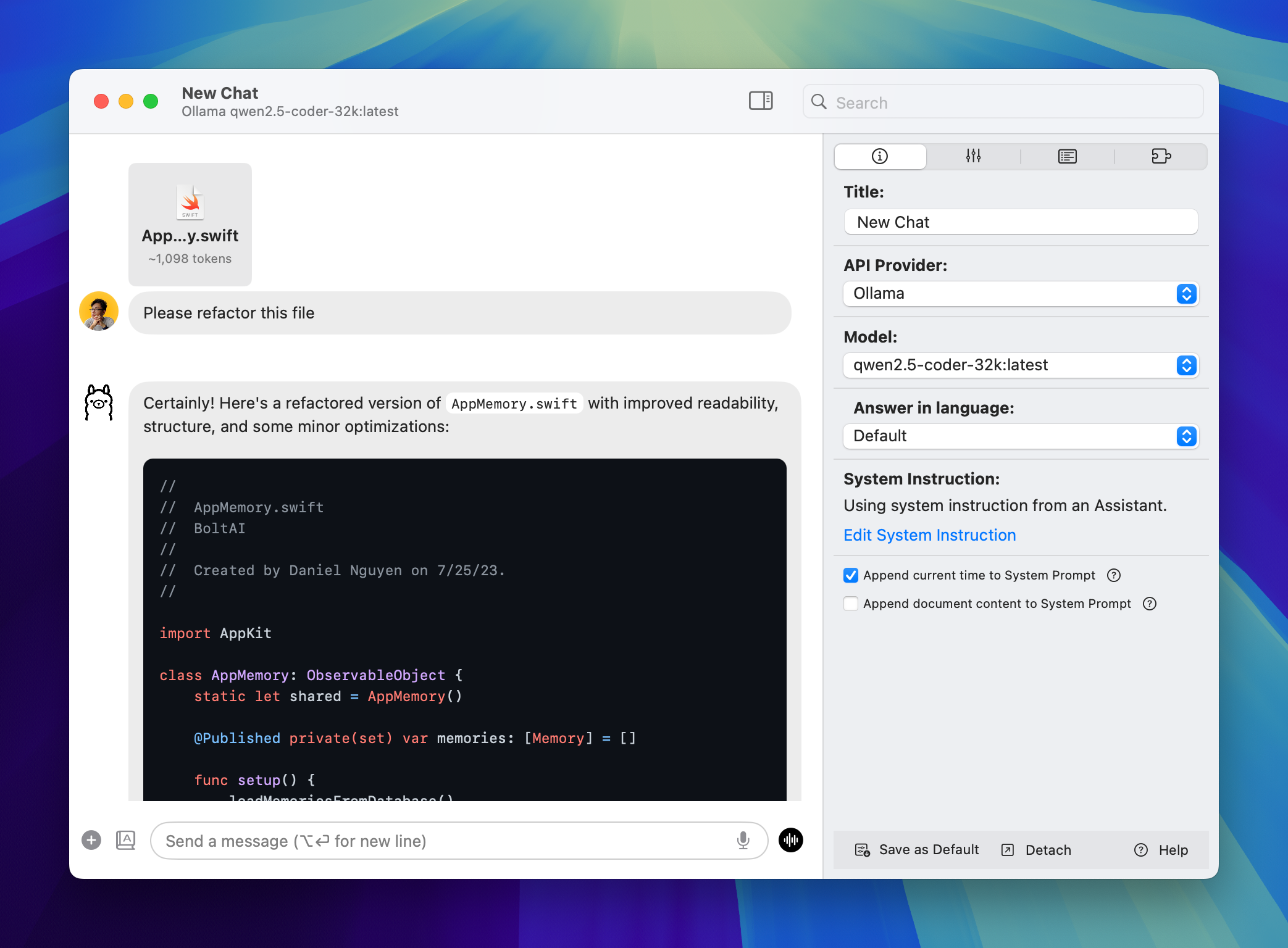The image size is (1288, 948).
Task: Start voice mode with waveform button
Action: tap(790, 840)
